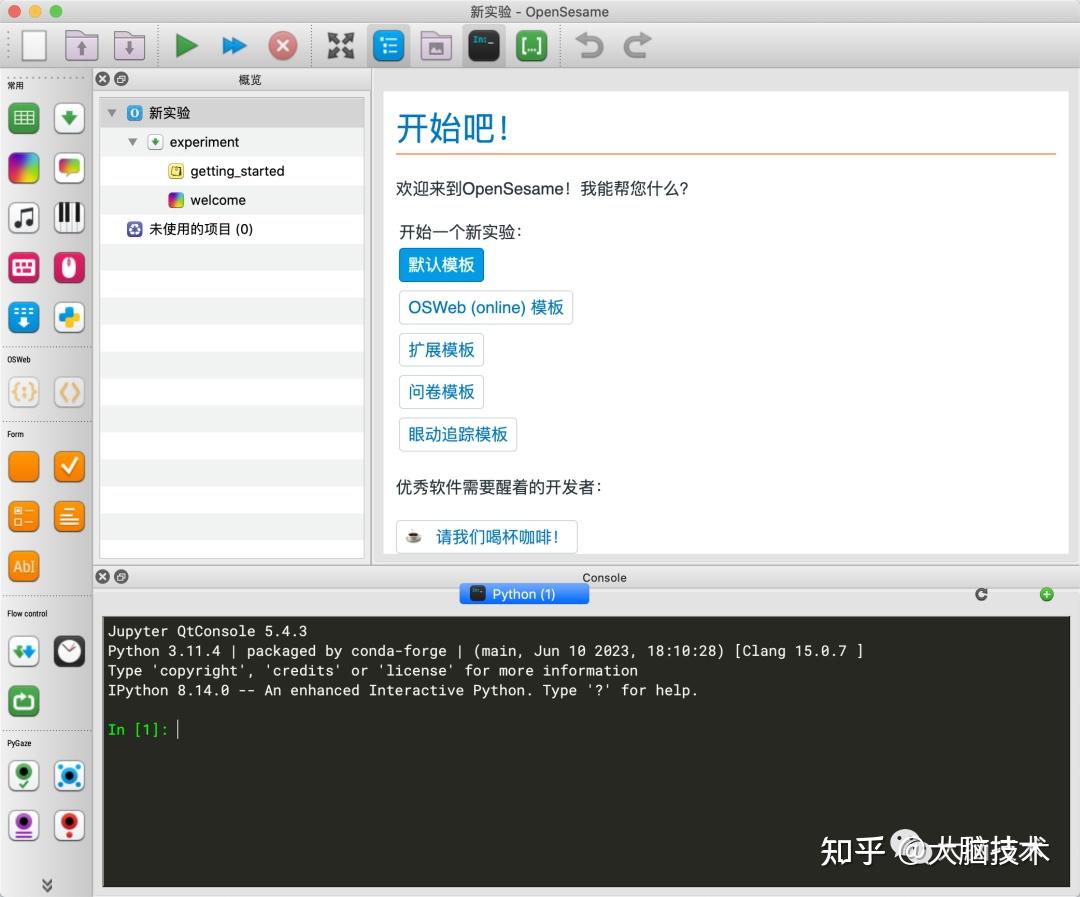Expand more items with the bottom sidebar chevron
This screenshot has height=897, width=1080.
[x=46, y=884]
